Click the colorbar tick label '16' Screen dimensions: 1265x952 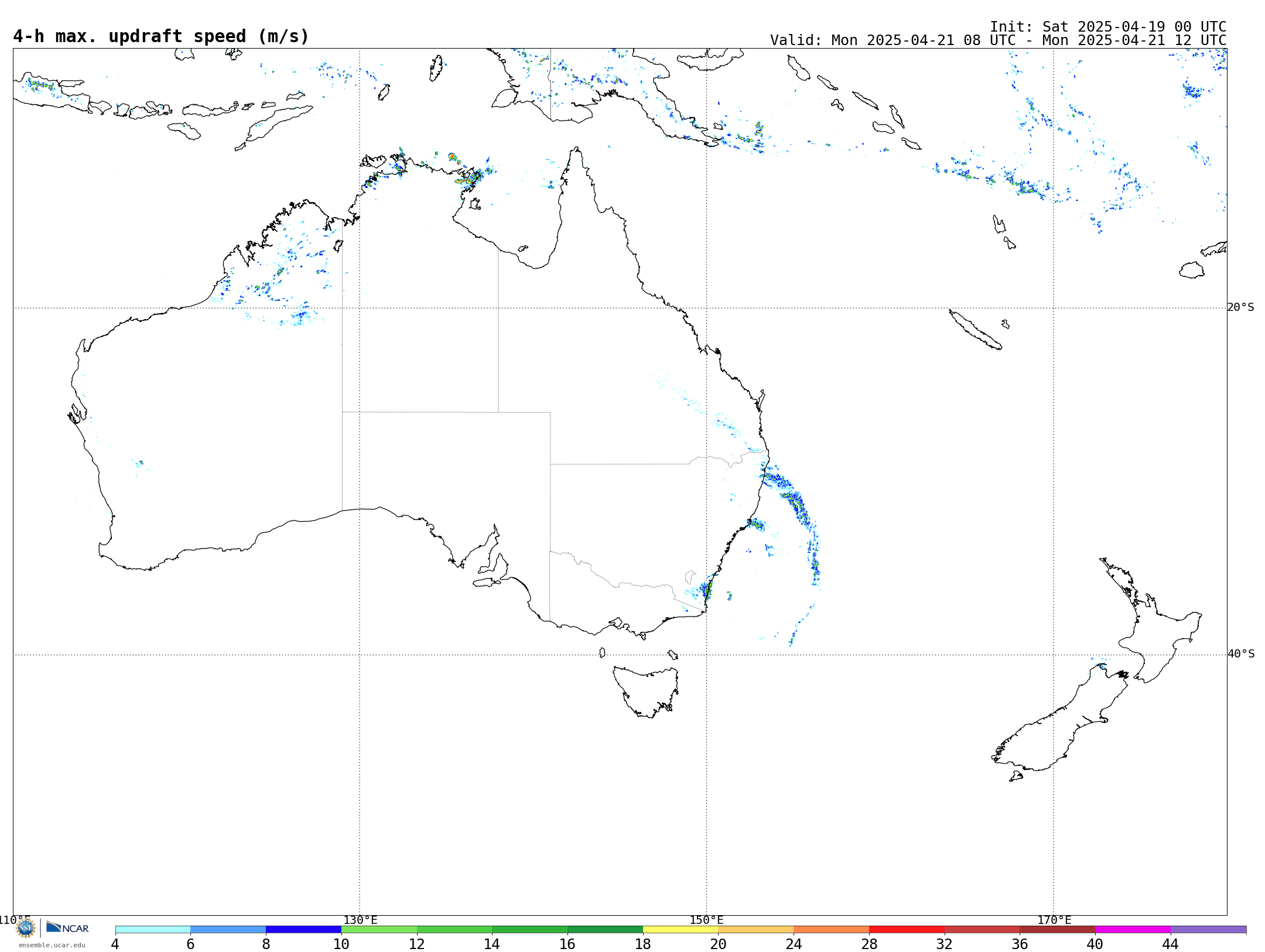tap(567, 944)
